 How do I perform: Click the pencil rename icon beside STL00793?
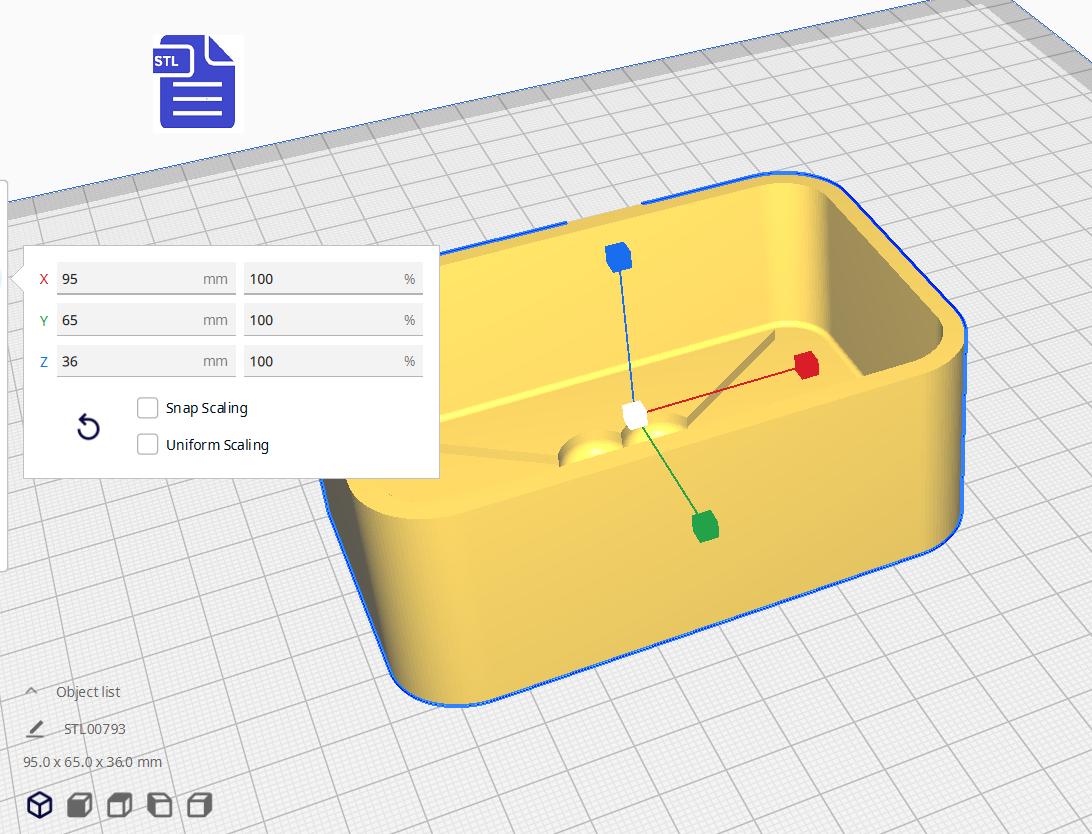coord(35,729)
